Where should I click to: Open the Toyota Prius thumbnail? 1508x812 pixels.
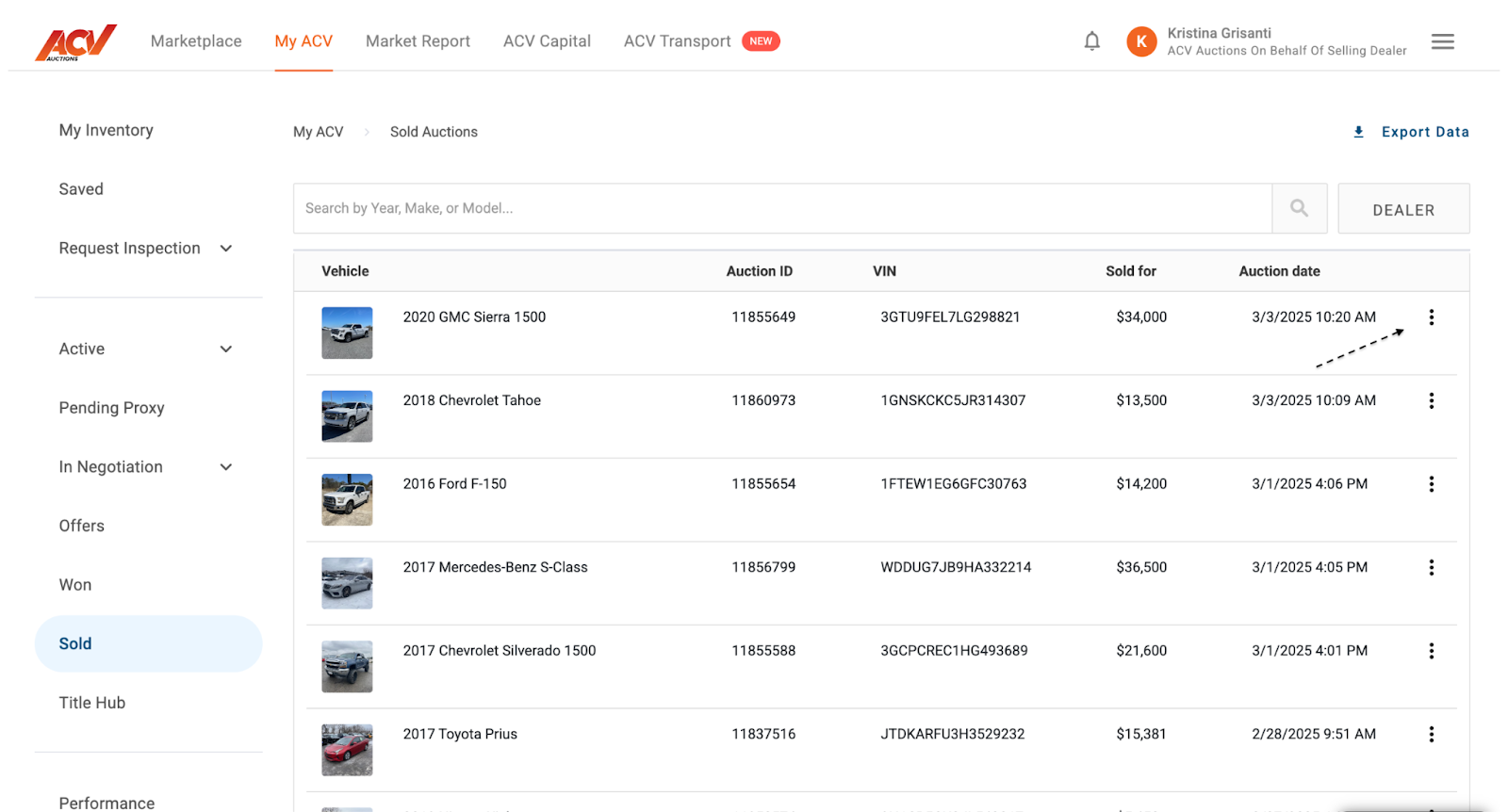pos(347,750)
